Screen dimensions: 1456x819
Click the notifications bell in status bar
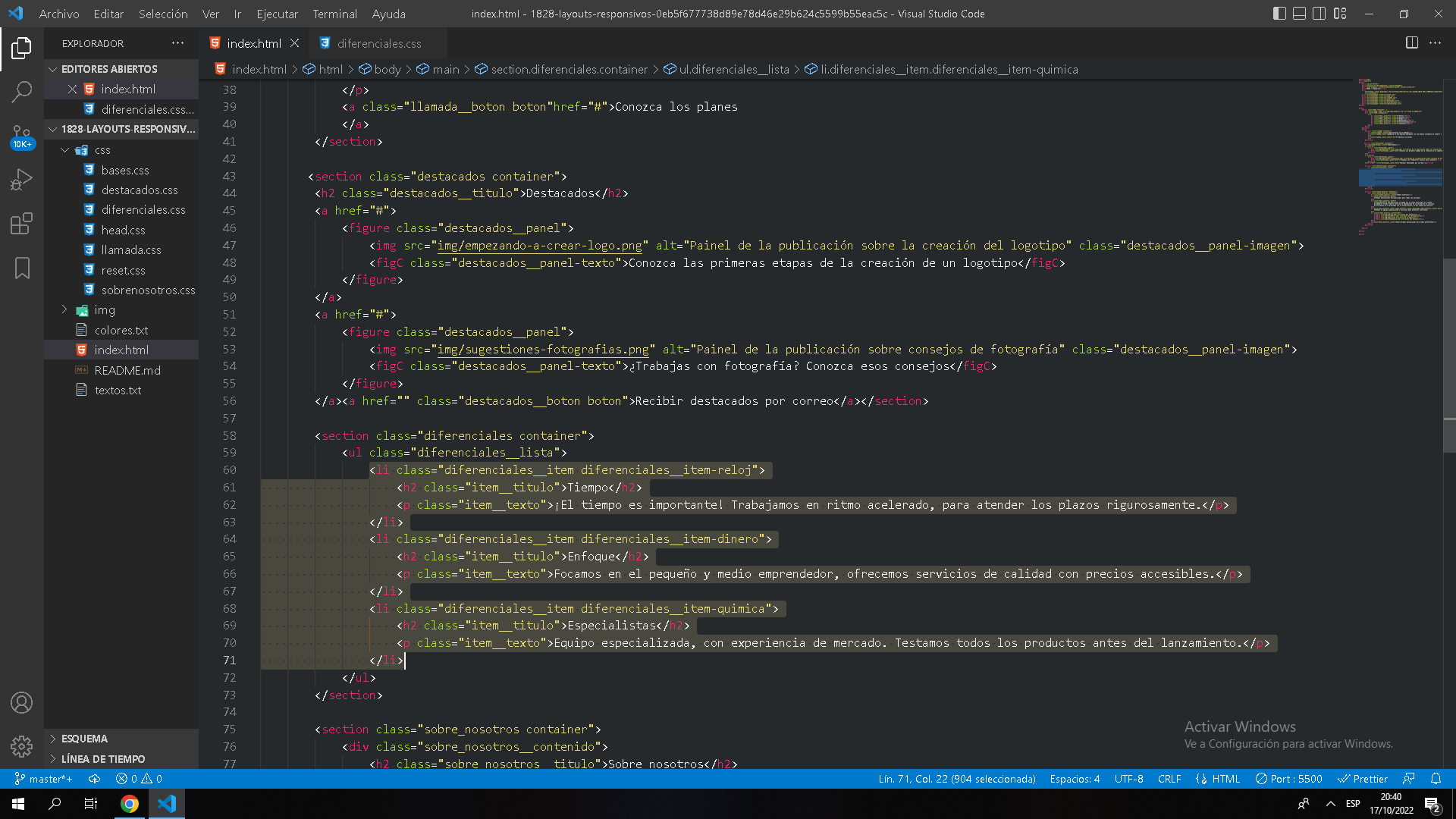click(x=1436, y=779)
